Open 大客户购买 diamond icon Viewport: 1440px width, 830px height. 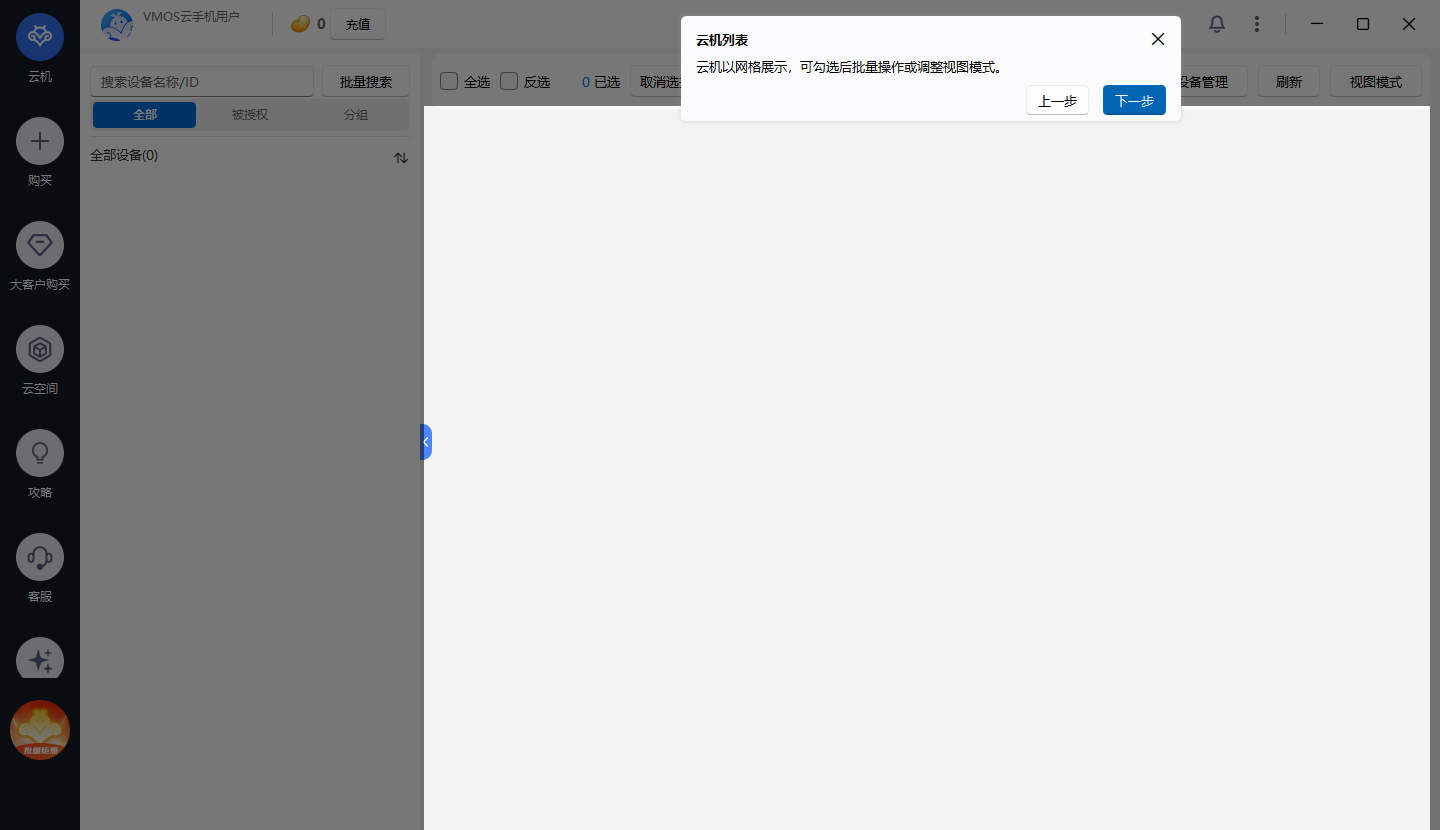tap(40, 245)
